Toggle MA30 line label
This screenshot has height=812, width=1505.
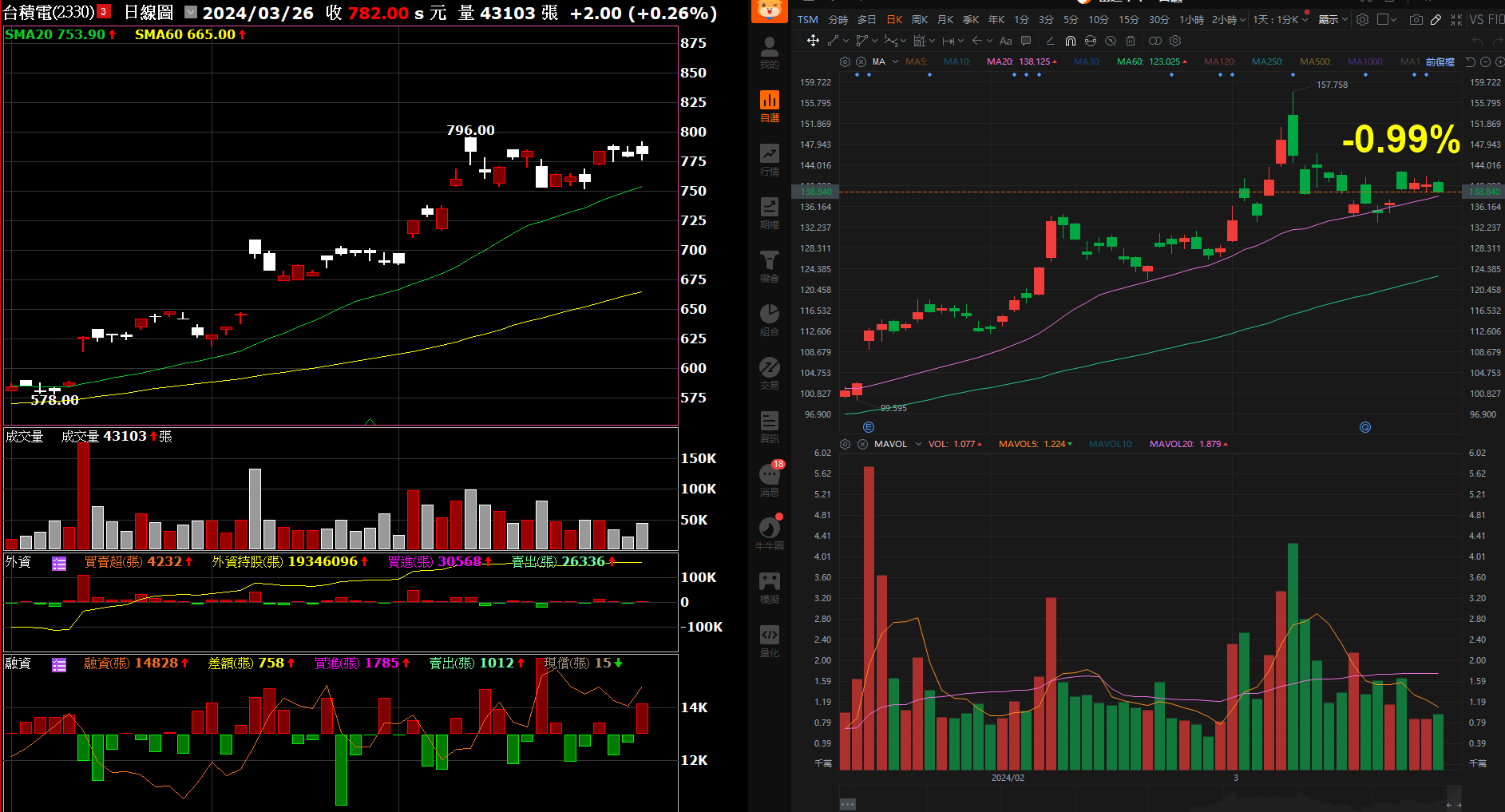pos(1087,61)
